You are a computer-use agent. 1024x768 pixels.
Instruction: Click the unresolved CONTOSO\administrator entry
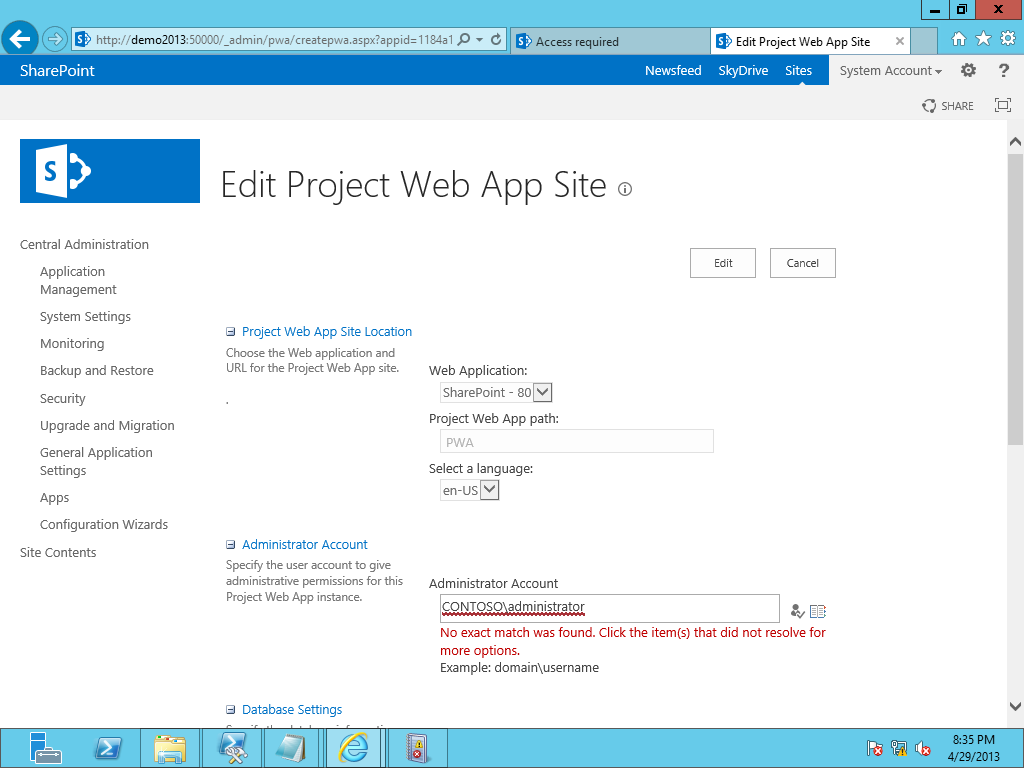[x=513, y=607]
